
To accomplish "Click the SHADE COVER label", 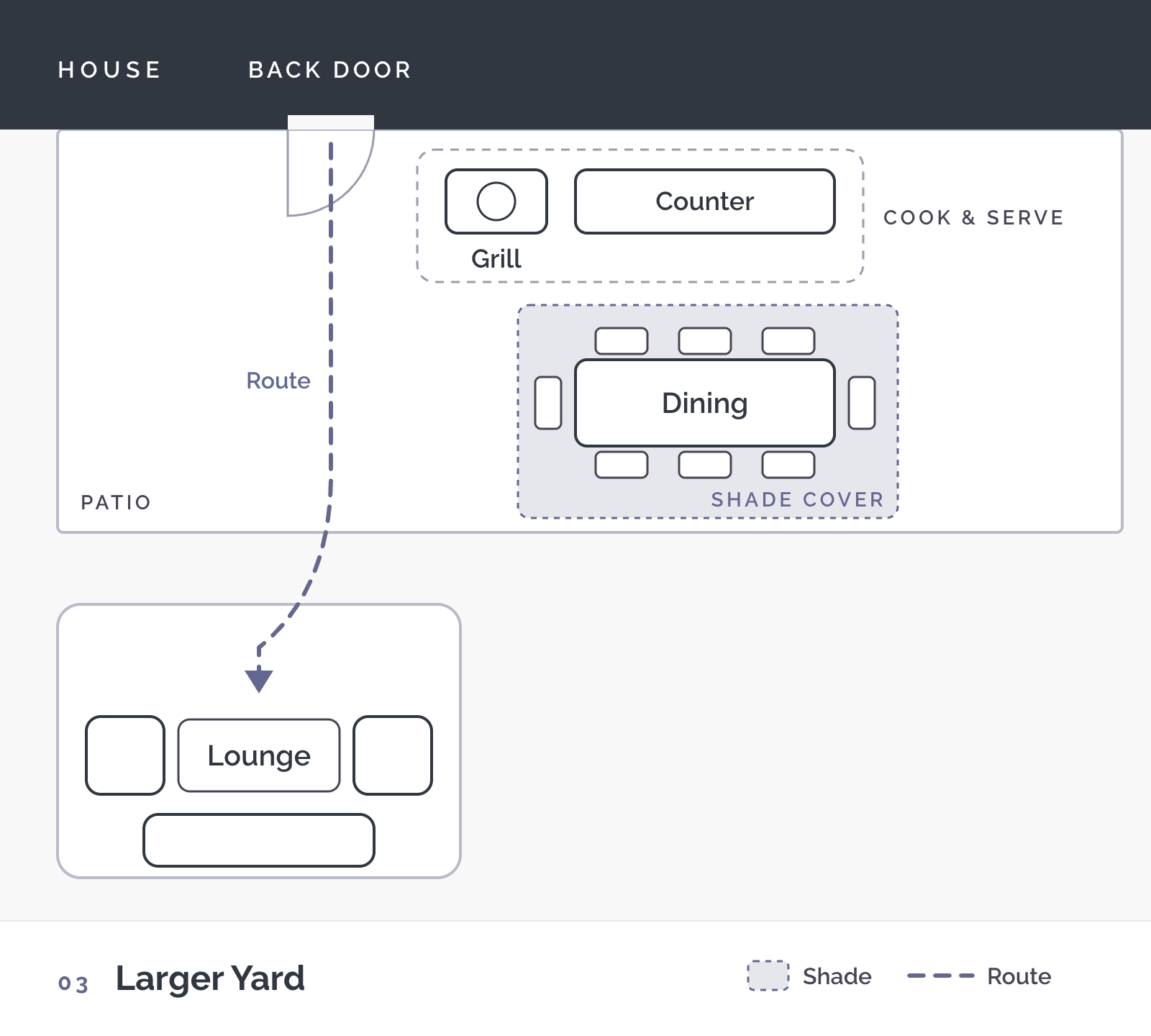I will point(797,499).
